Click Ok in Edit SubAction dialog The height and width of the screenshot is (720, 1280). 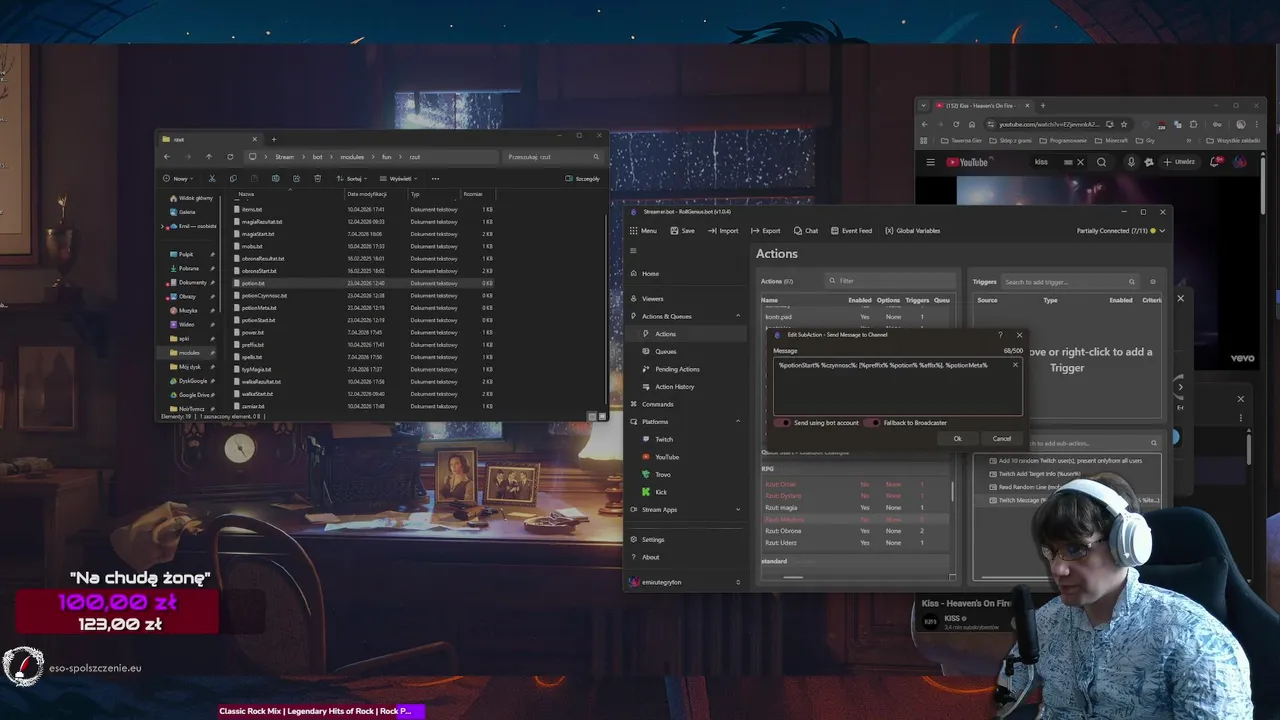[x=957, y=438]
